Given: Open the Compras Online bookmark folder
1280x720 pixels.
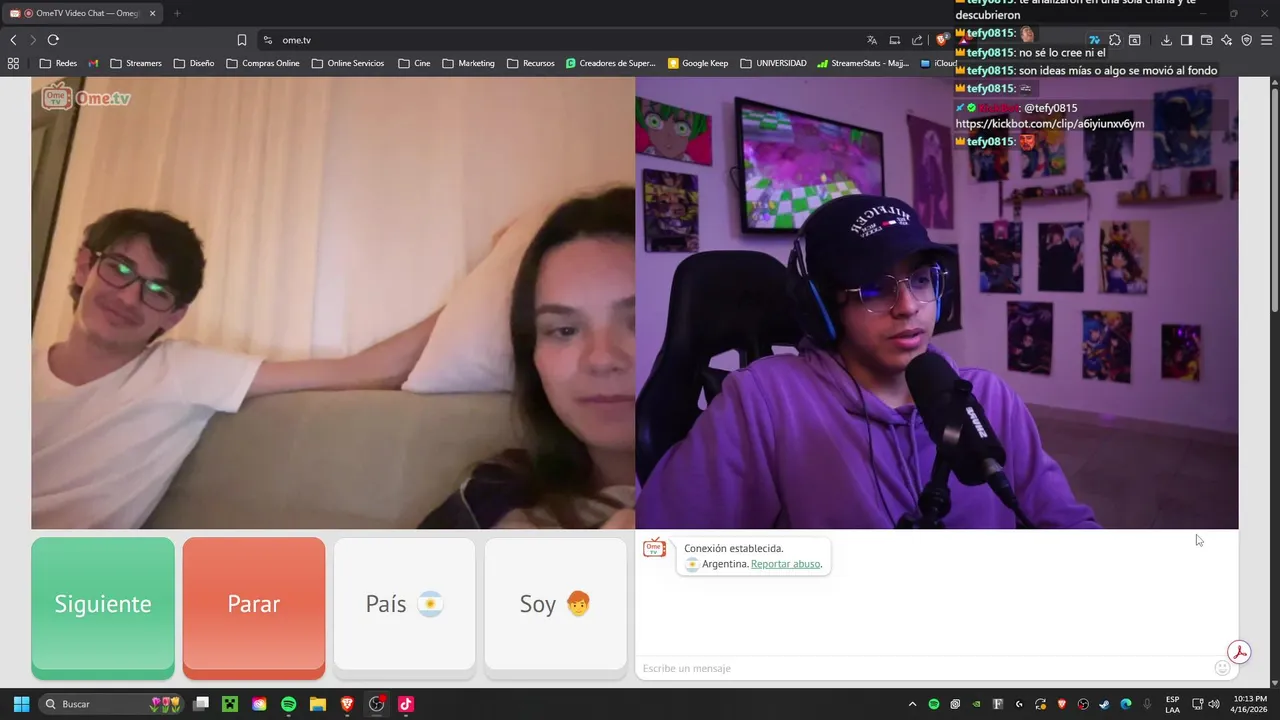Looking at the screenshot, I should (263, 63).
